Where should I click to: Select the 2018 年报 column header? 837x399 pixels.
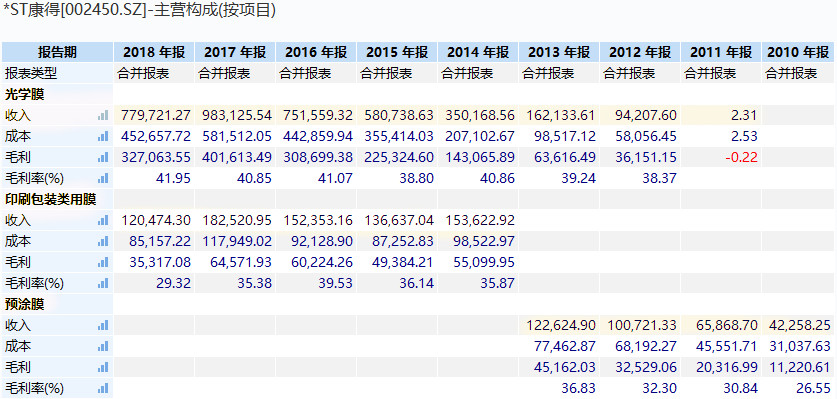154,52
